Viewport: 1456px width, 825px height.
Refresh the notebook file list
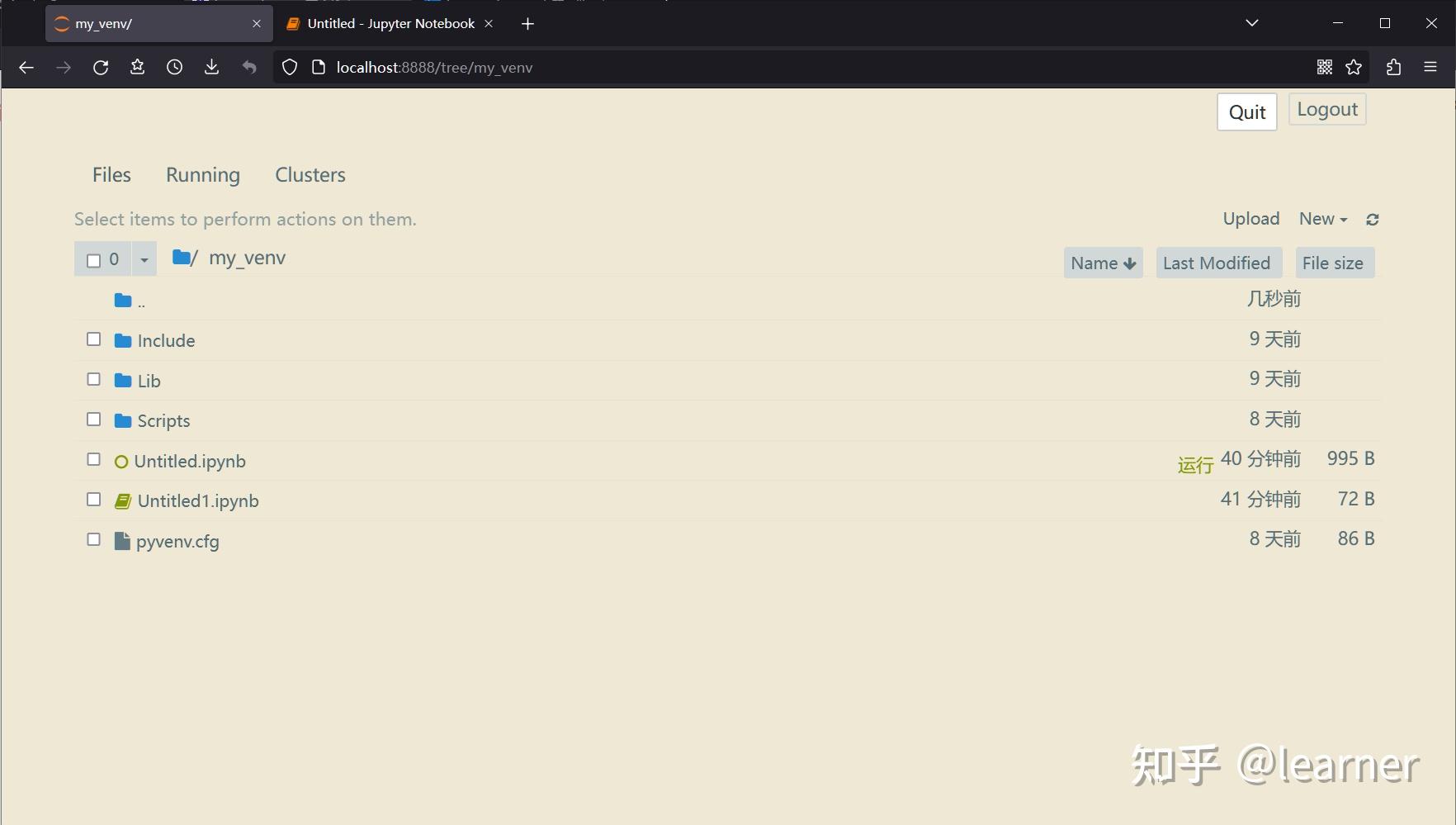tap(1373, 220)
